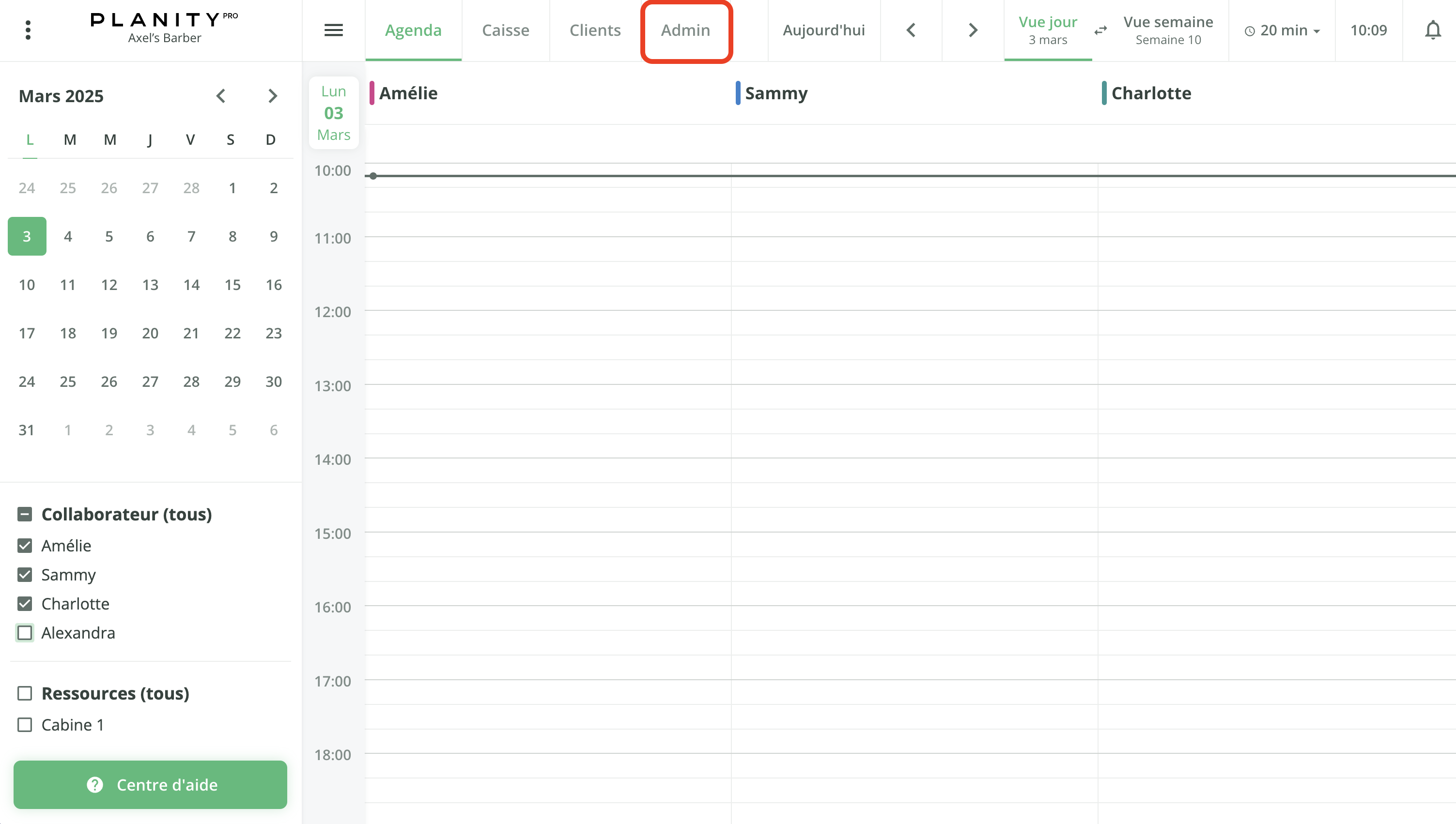Click the swap arrows between day and week views
The width and height of the screenshot is (1456, 824).
coord(1100,31)
